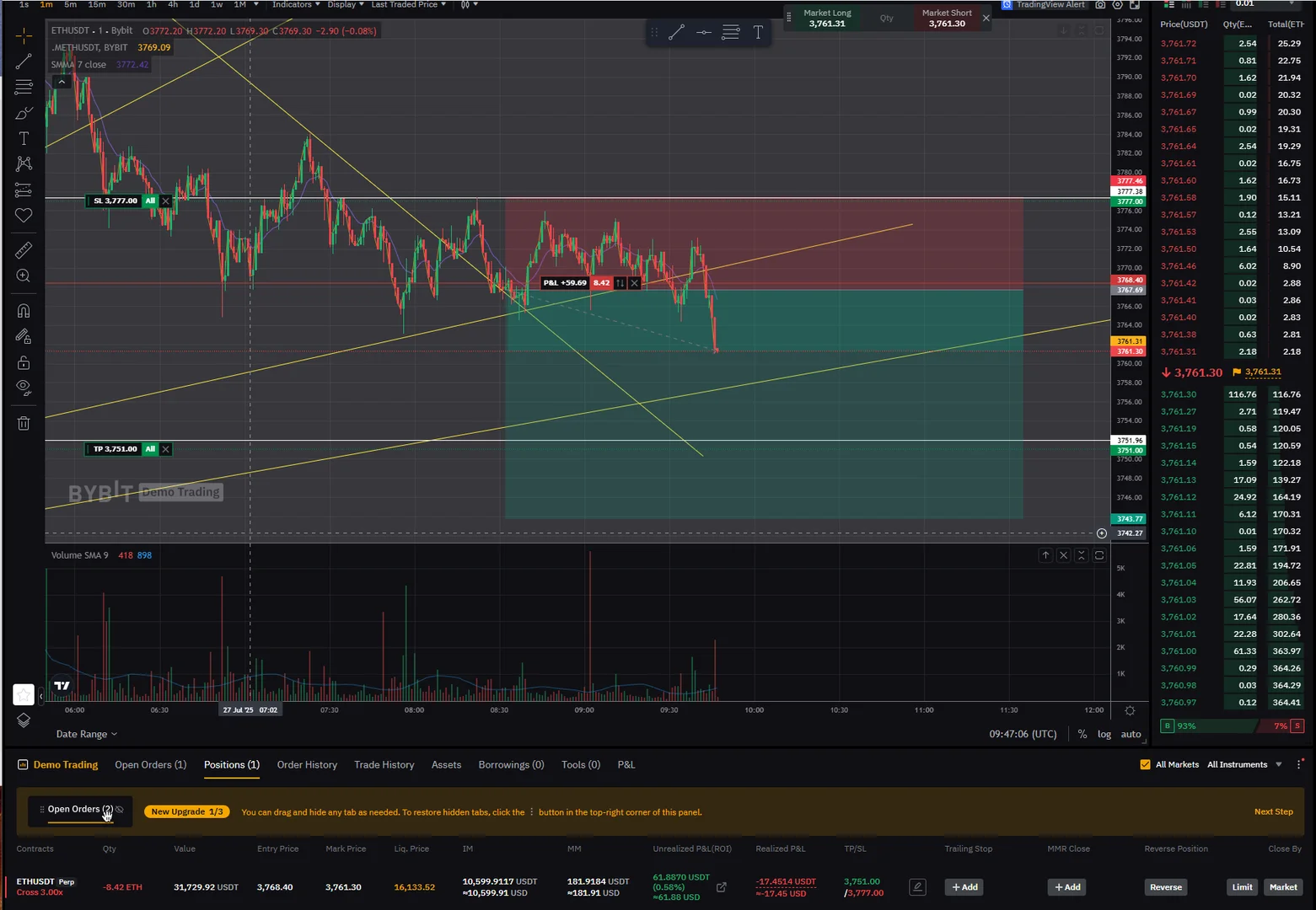Open the object tree layers icon
1316x910 pixels.
24,720
